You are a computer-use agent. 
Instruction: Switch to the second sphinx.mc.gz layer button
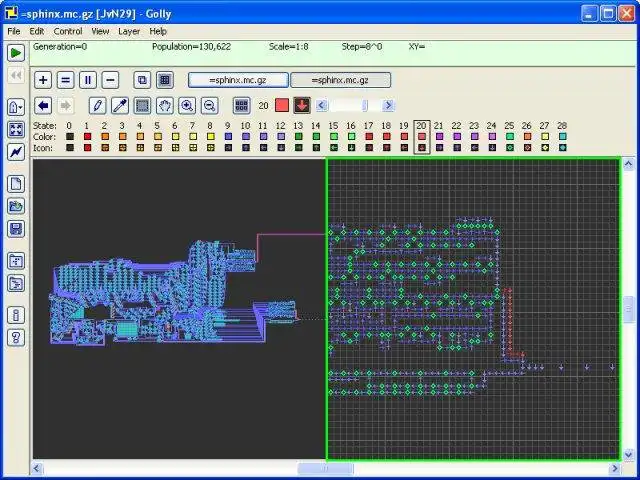340,80
